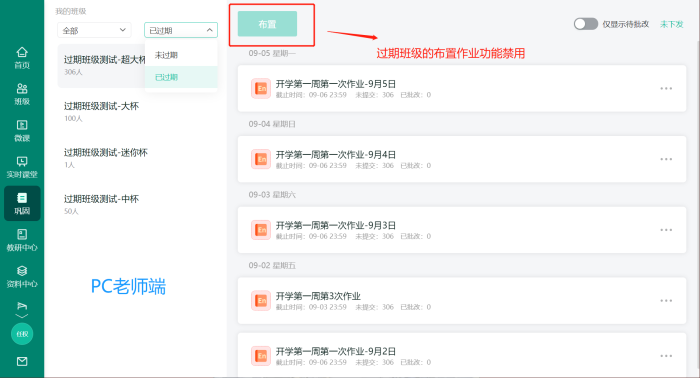Click En icon of 9月3日 homework
Image resolution: width=700 pixels, height=378 pixels.
pos(261,230)
